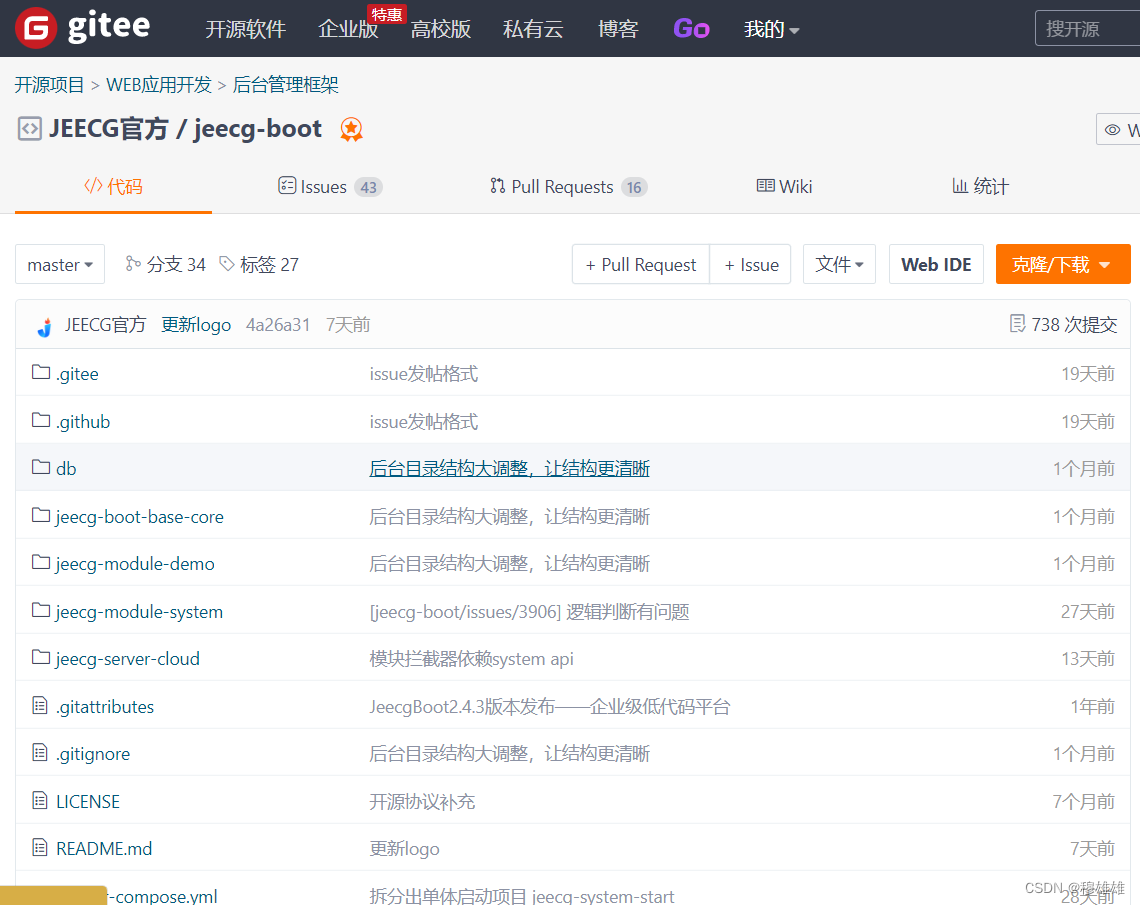The width and height of the screenshot is (1140, 905).
Task: Follow the 开源项目 breadcrumb link
Action: 49,85
